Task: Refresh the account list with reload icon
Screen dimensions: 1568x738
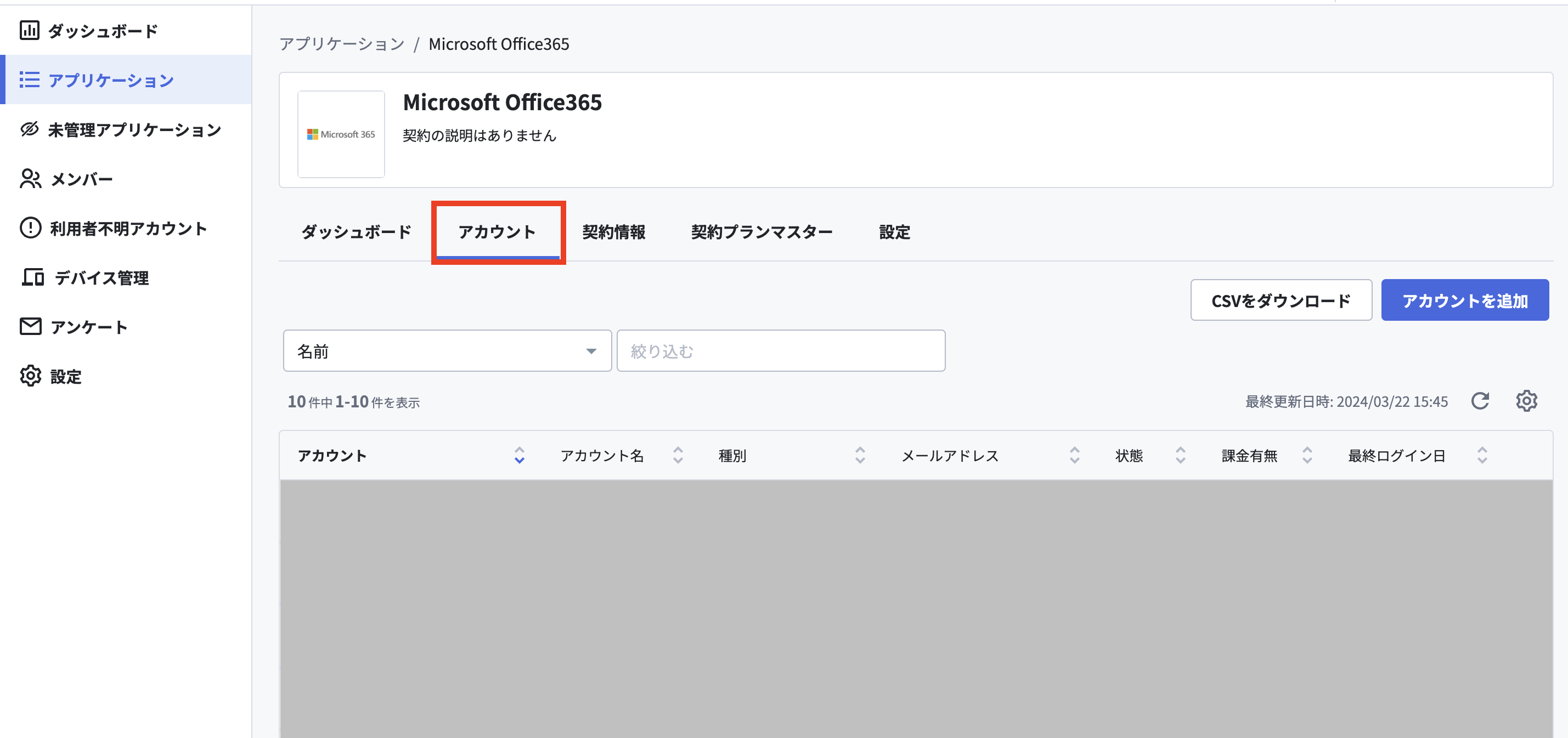Action: [1480, 401]
